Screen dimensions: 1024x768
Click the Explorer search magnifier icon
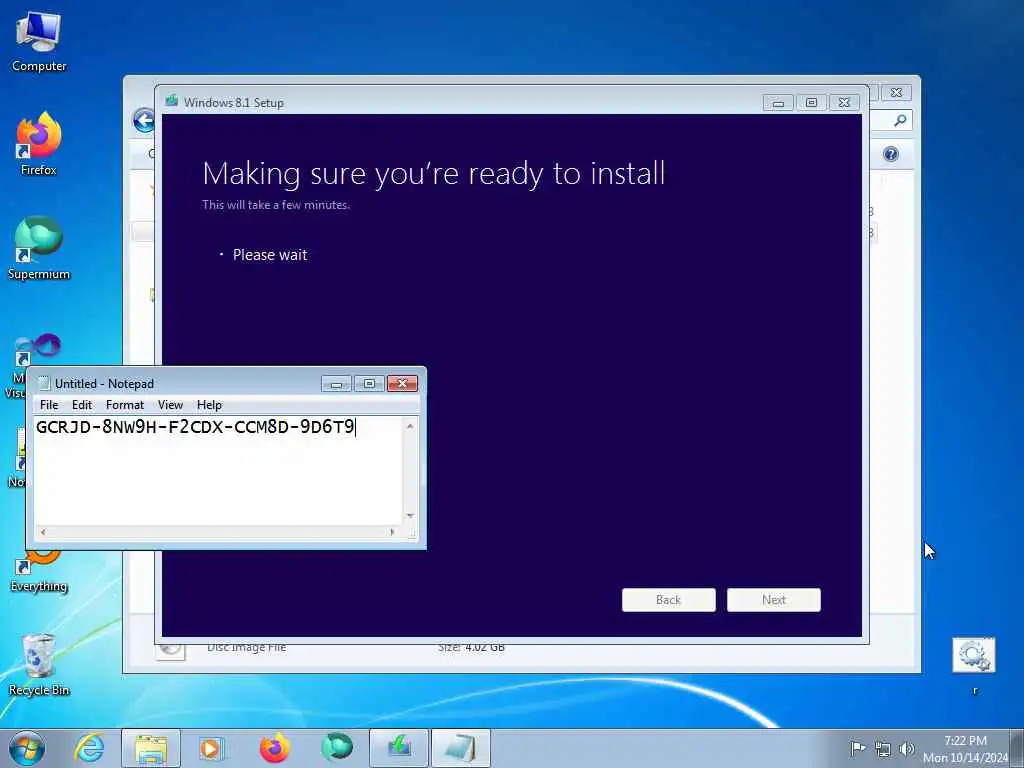[900, 120]
